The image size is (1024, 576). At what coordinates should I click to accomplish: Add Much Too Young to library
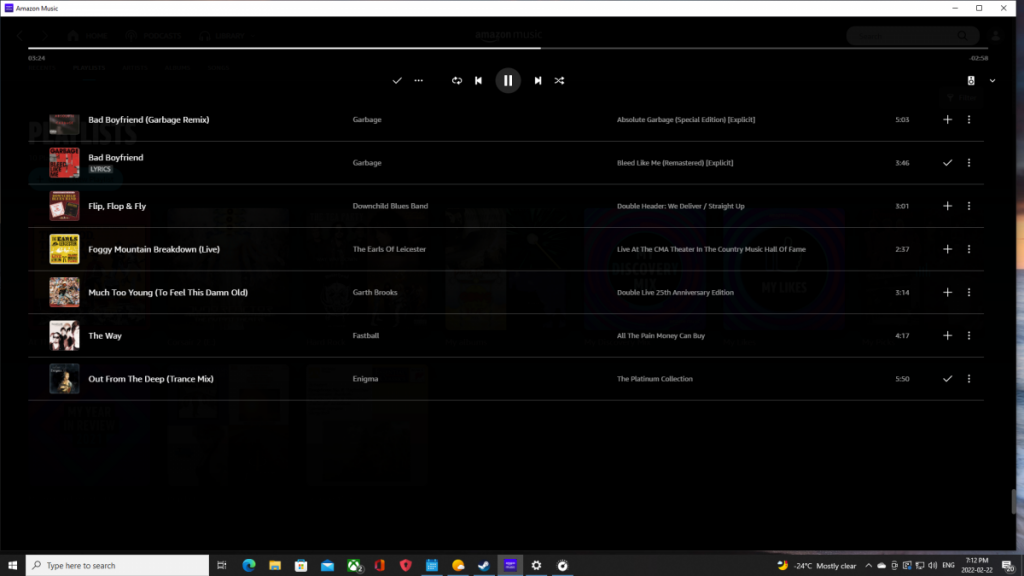(947, 292)
